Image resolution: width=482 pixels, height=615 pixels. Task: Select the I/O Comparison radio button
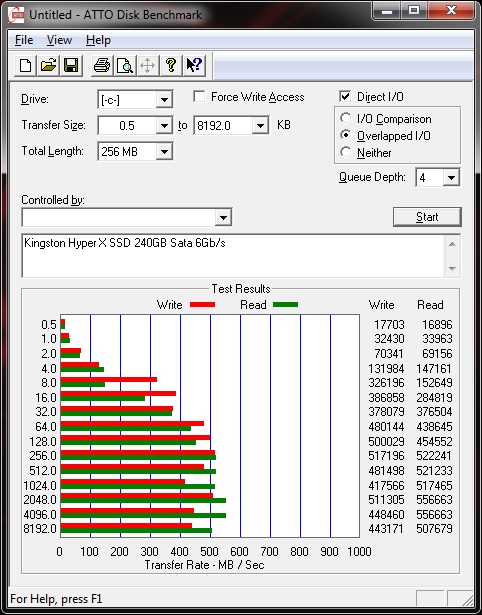[x=346, y=118]
